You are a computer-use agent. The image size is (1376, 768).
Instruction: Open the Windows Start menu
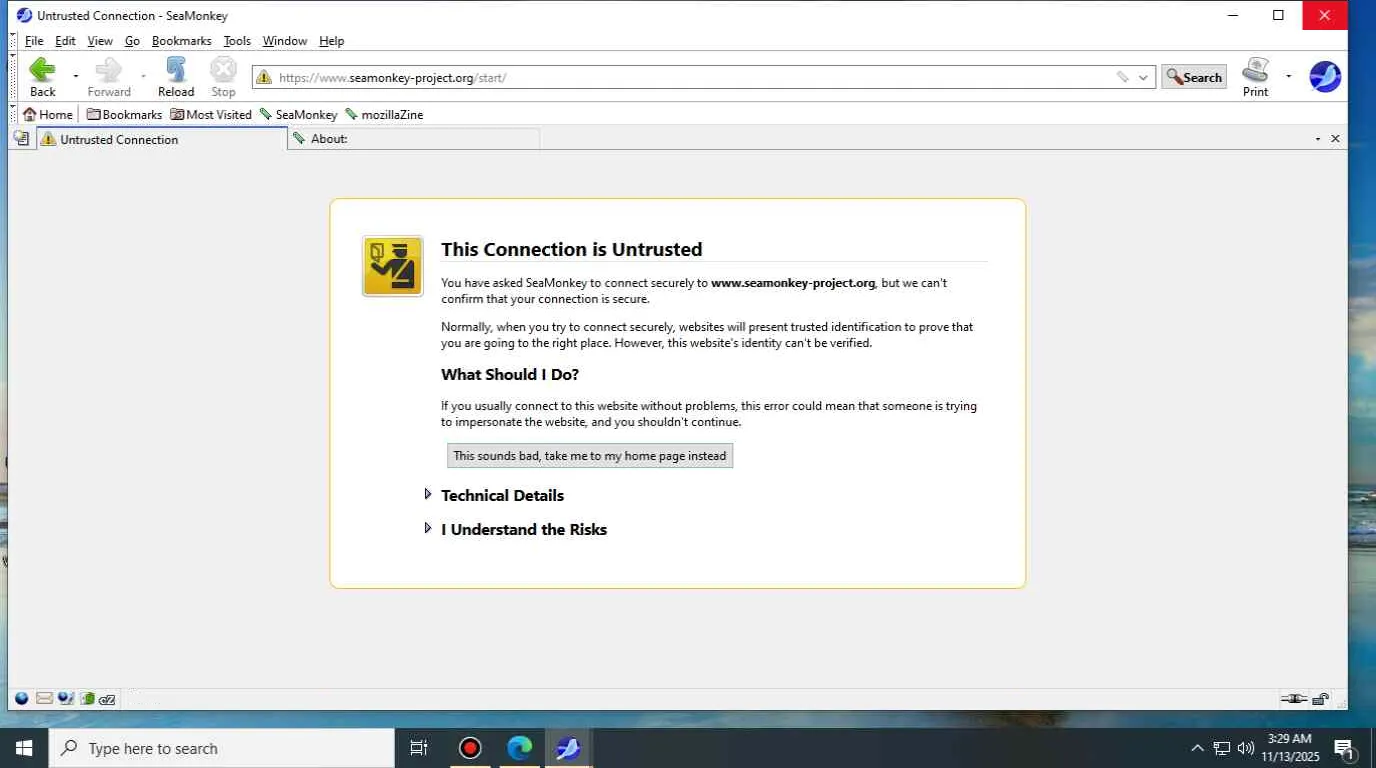(x=24, y=748)
